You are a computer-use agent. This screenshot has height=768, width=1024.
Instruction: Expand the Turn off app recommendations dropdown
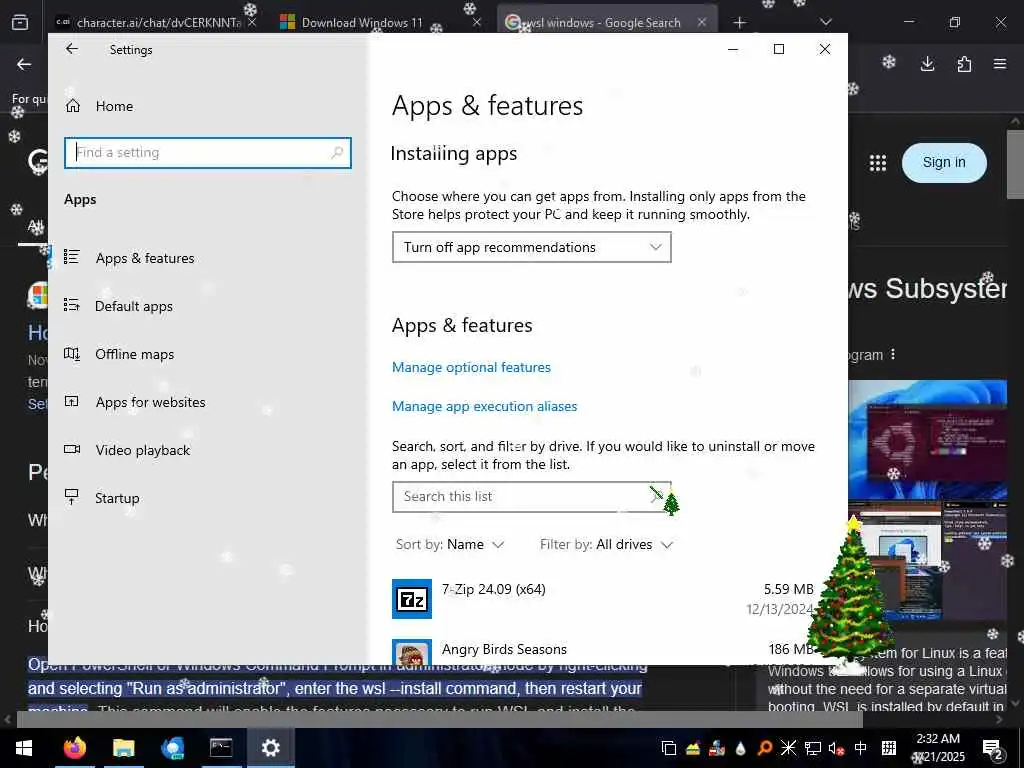pyautogui.click(x=532, y=247)
